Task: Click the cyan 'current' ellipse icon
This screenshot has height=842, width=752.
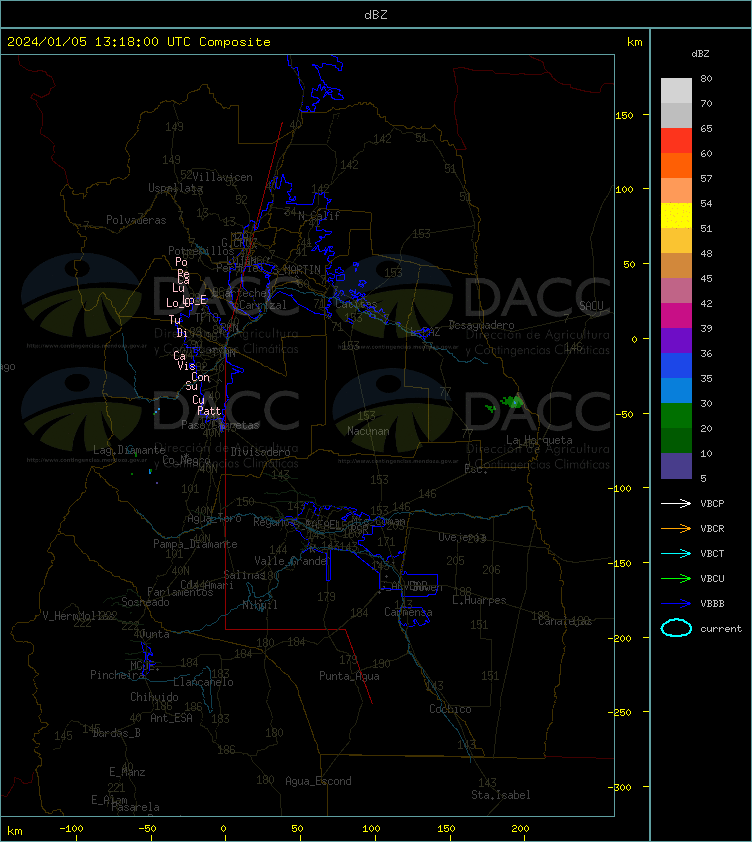Action: point(676,628)
